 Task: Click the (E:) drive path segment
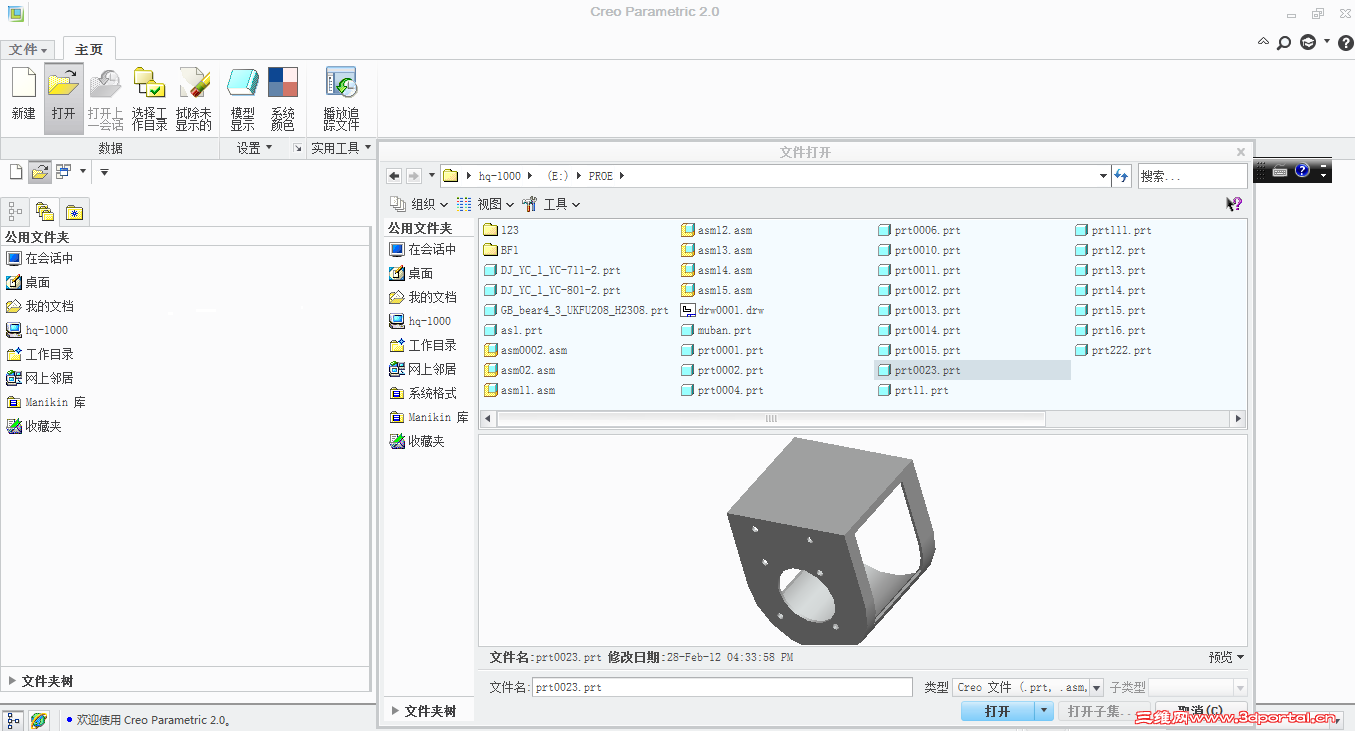click(x=558, y=176)
